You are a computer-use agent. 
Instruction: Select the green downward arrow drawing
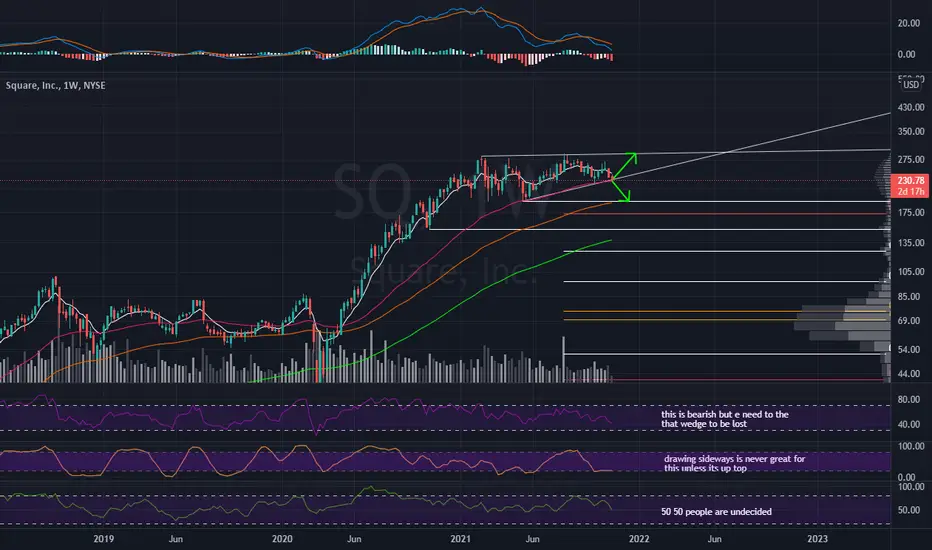pos(621,190)
